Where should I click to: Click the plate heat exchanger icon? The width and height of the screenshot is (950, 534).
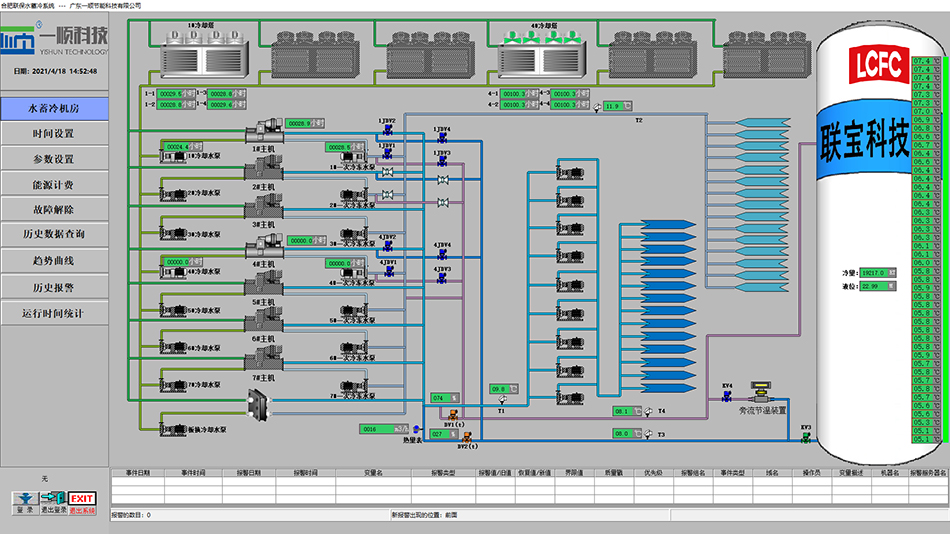[259, 405]
